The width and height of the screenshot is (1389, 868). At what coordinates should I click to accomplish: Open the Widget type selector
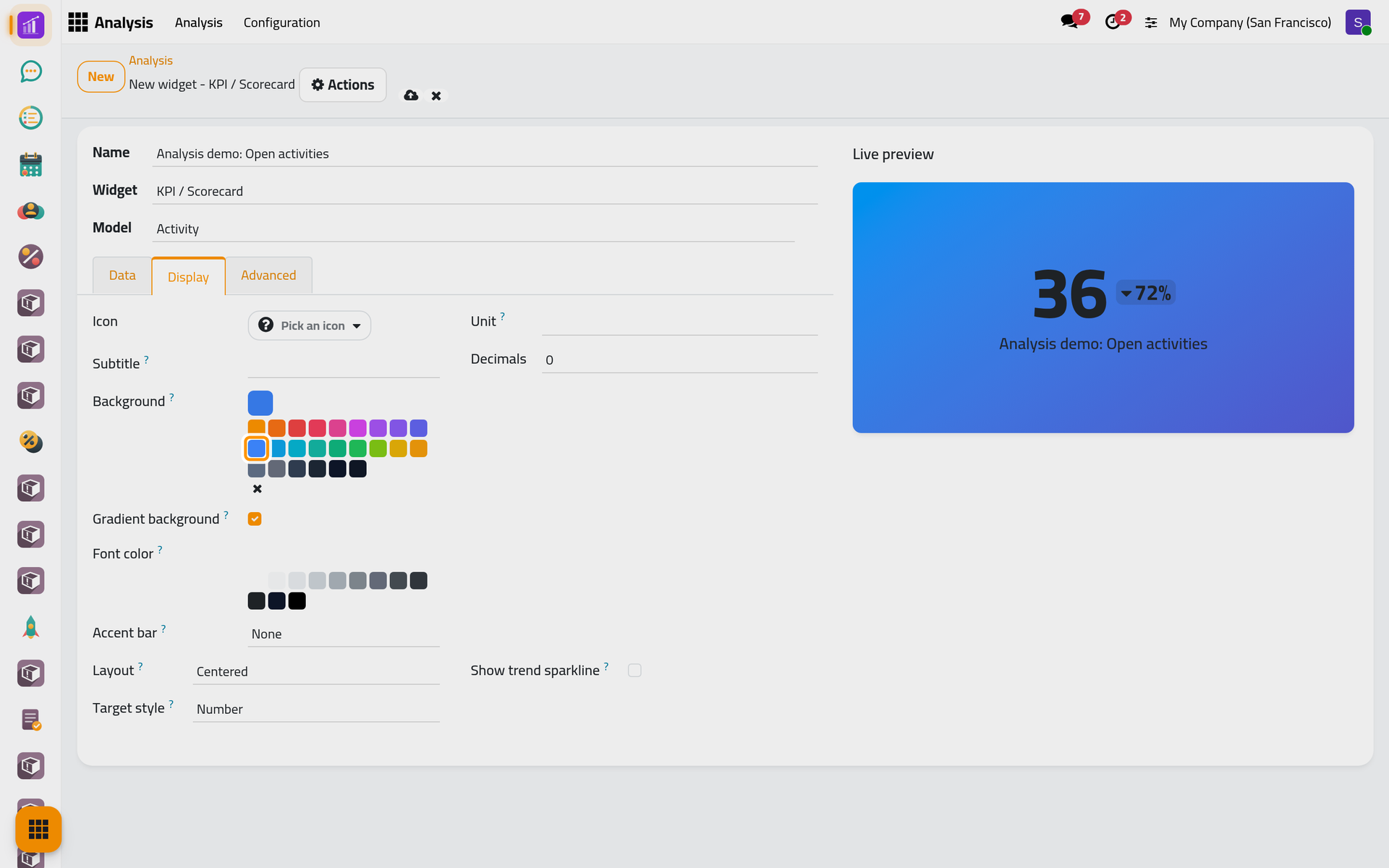tap(485, 191)
